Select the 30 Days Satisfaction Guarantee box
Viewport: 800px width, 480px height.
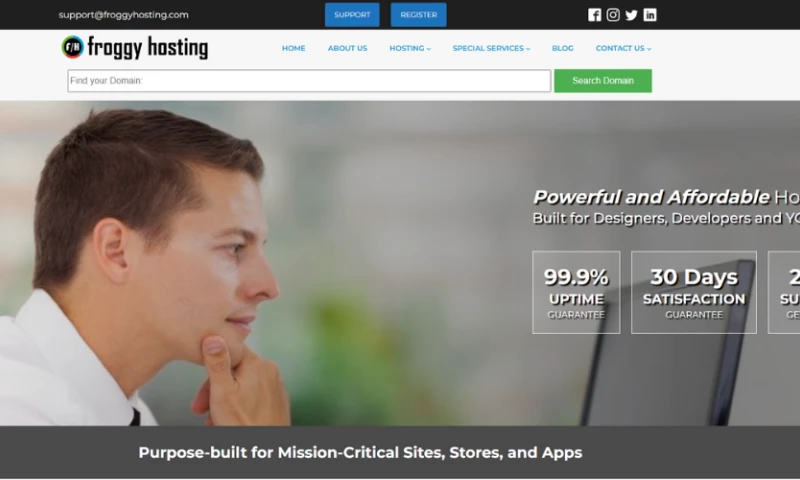click(x=694, y=292)
